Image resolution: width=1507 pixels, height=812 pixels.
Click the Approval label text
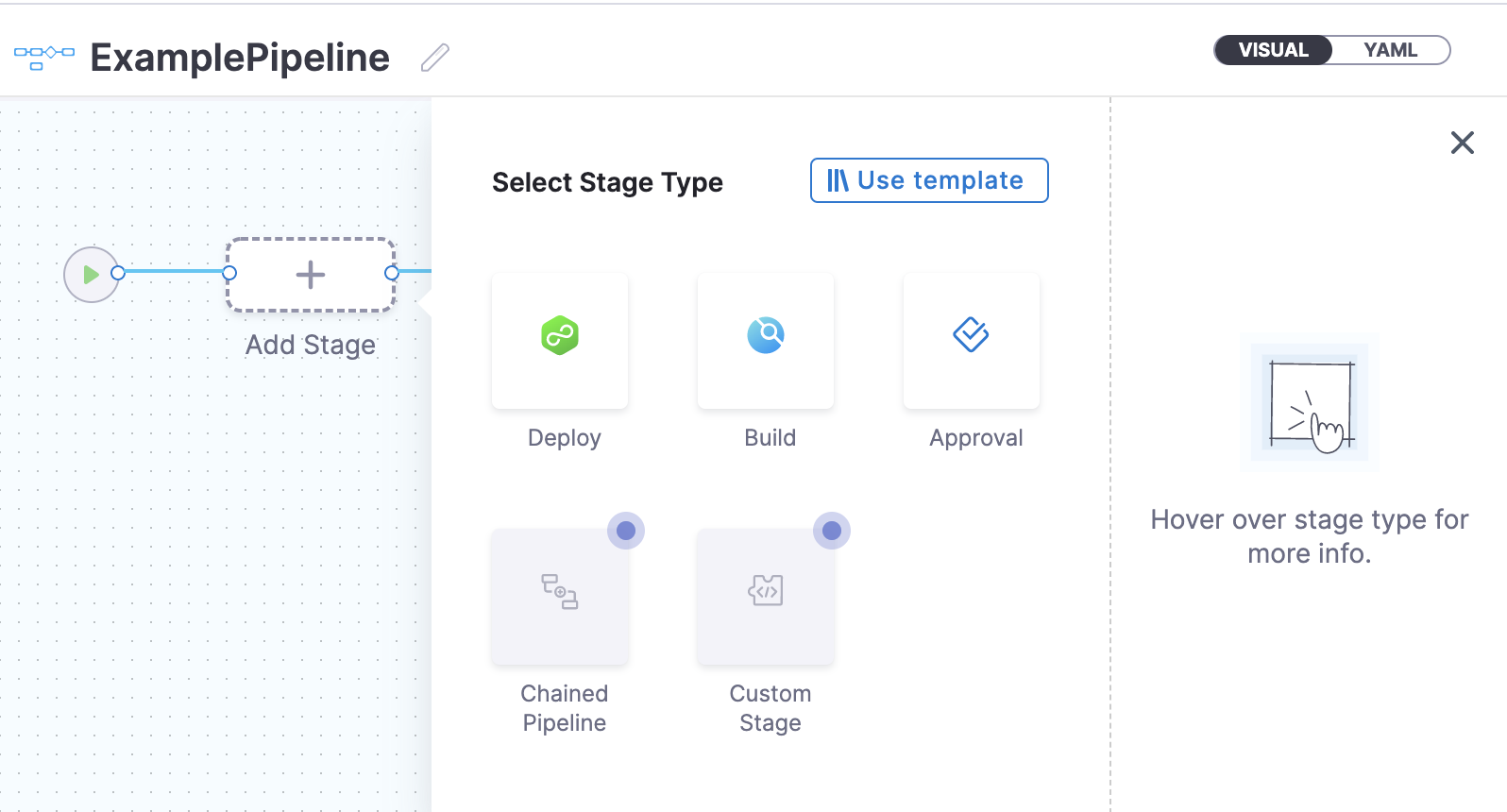tap(976, 438)
